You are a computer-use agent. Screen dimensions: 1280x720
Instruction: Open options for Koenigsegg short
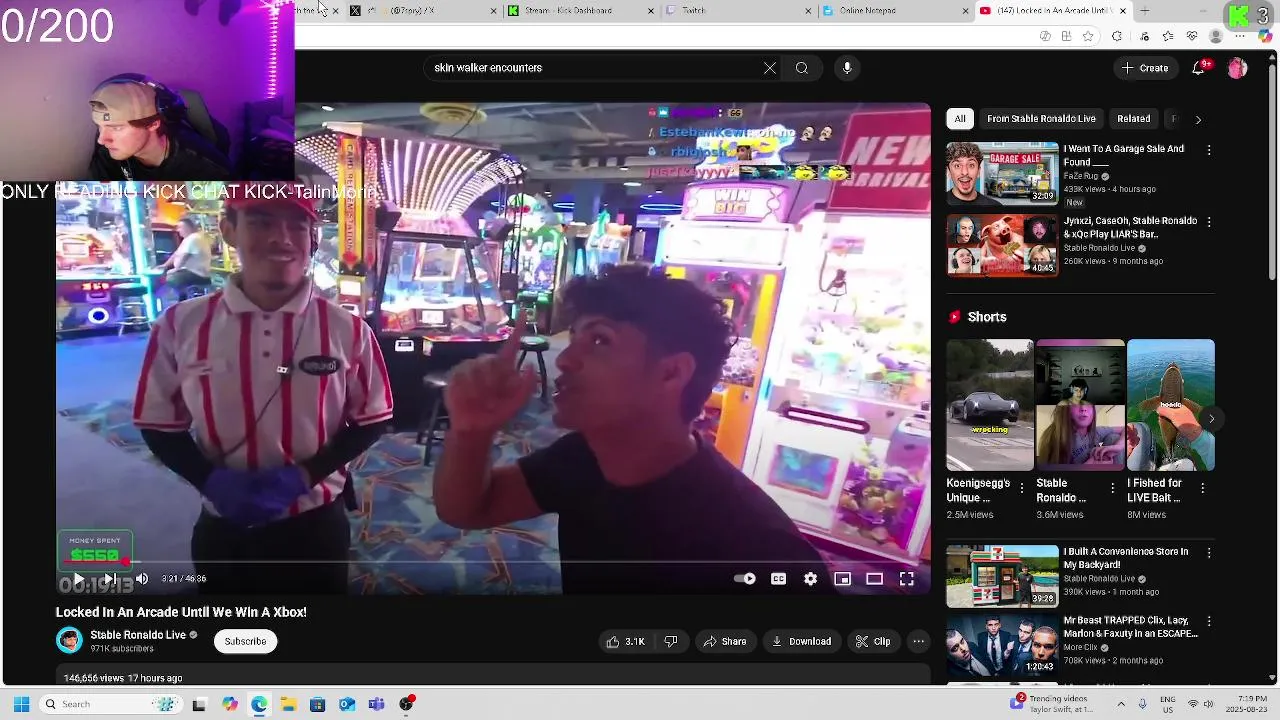point(1021,488)
